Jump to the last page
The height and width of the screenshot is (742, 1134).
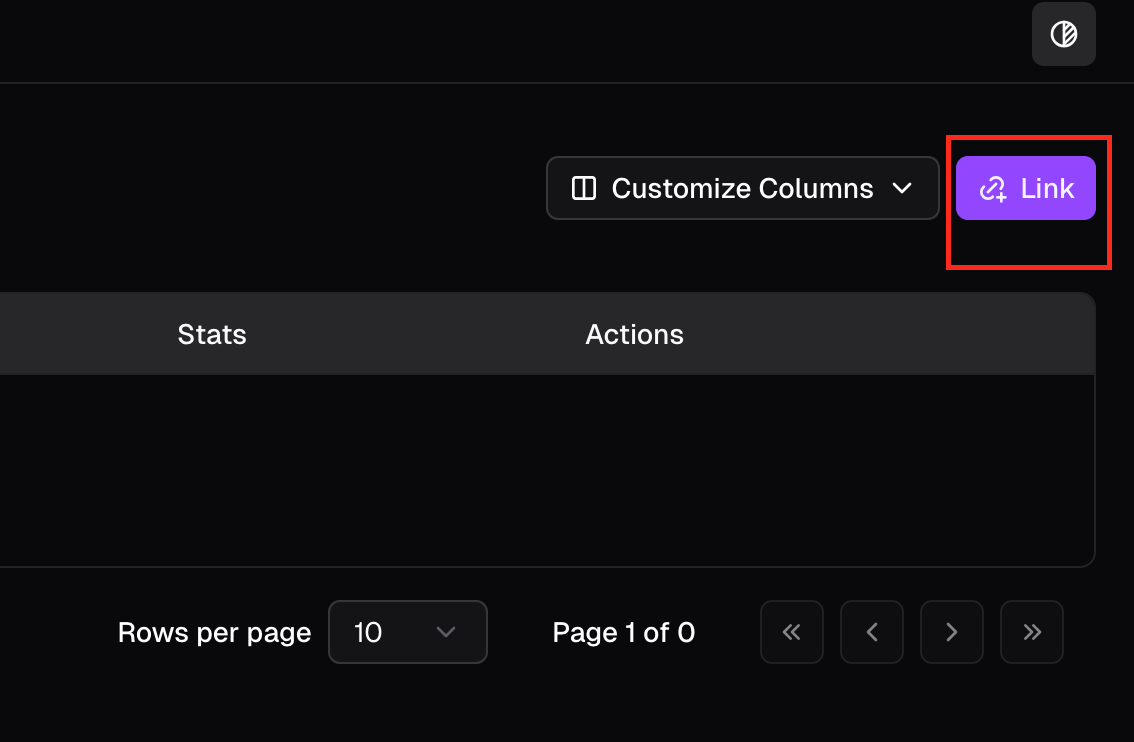click(1031, 632)
